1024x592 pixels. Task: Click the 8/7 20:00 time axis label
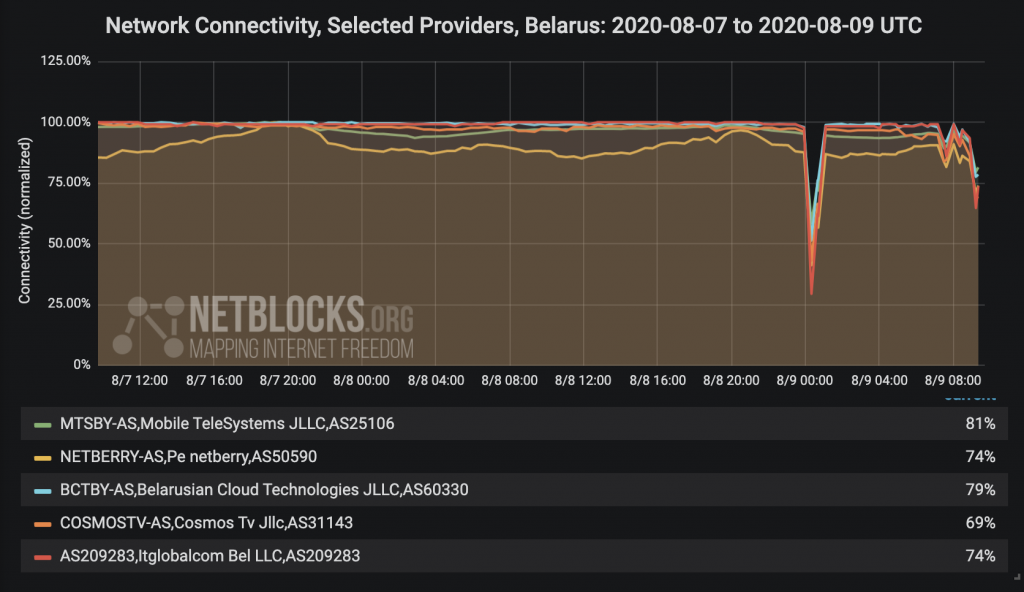tap(287, 380)
